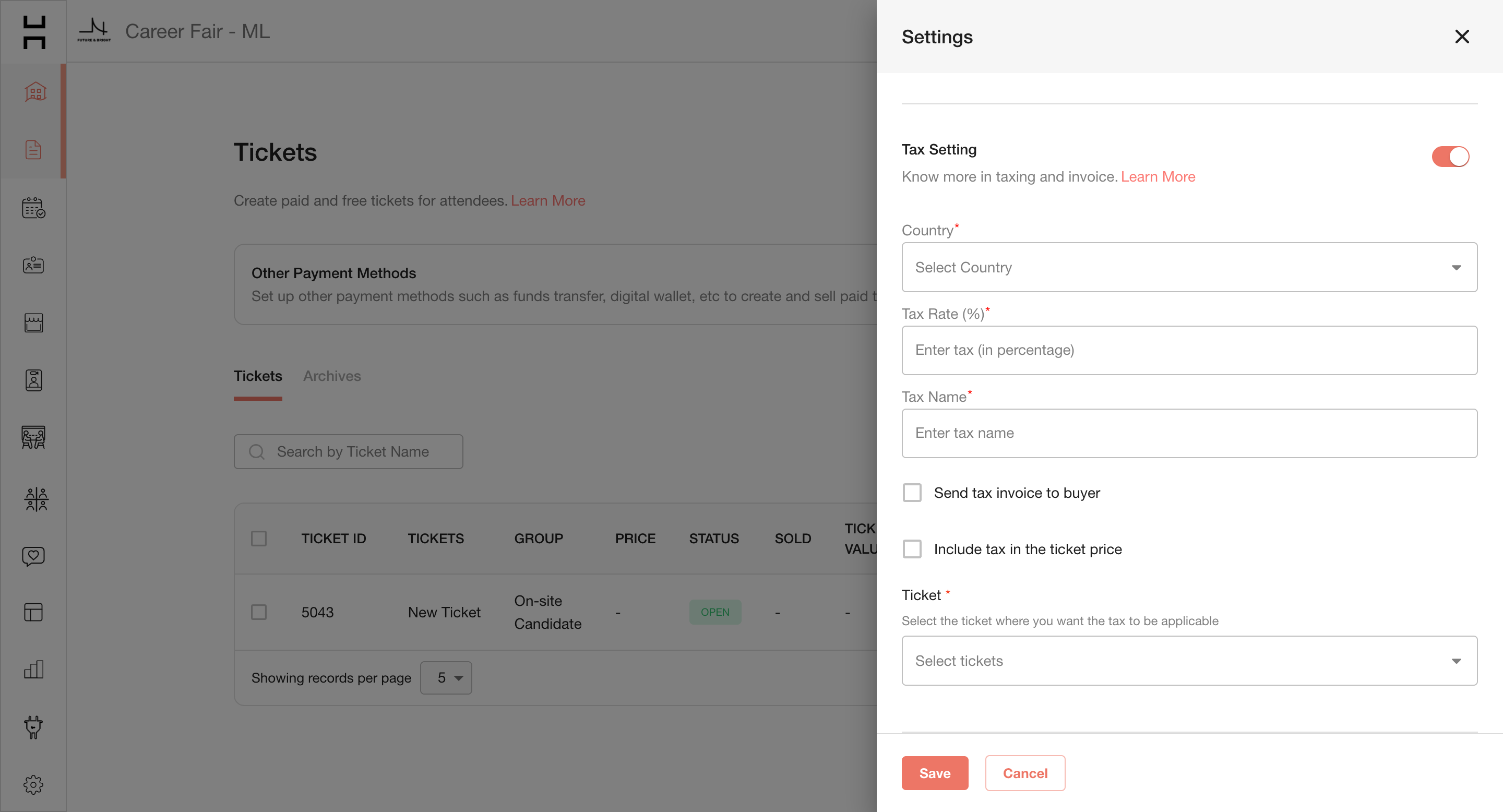Click the SOLD column header
This screenshot has height=812, width=1503.
tap(792, 538)
